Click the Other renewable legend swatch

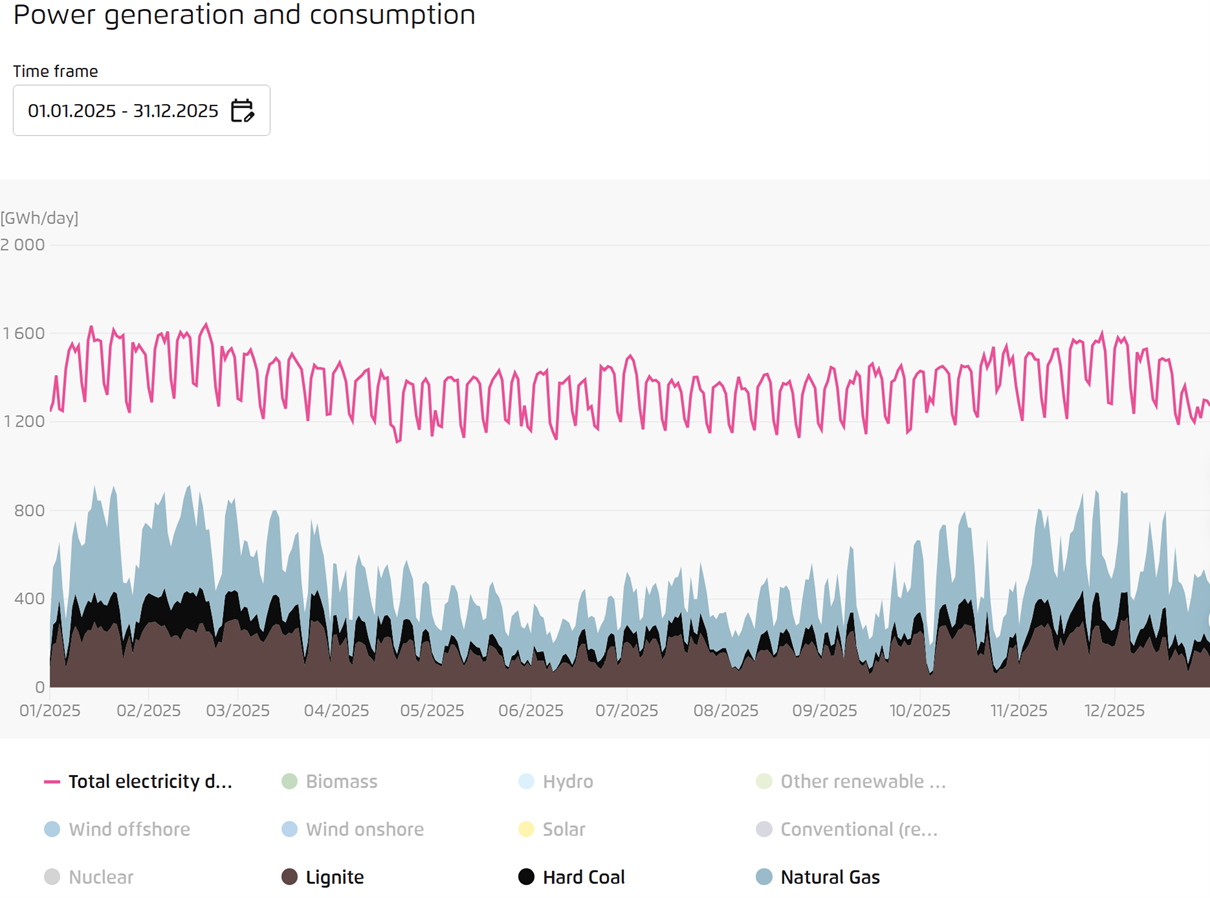[x=764, y=782]
